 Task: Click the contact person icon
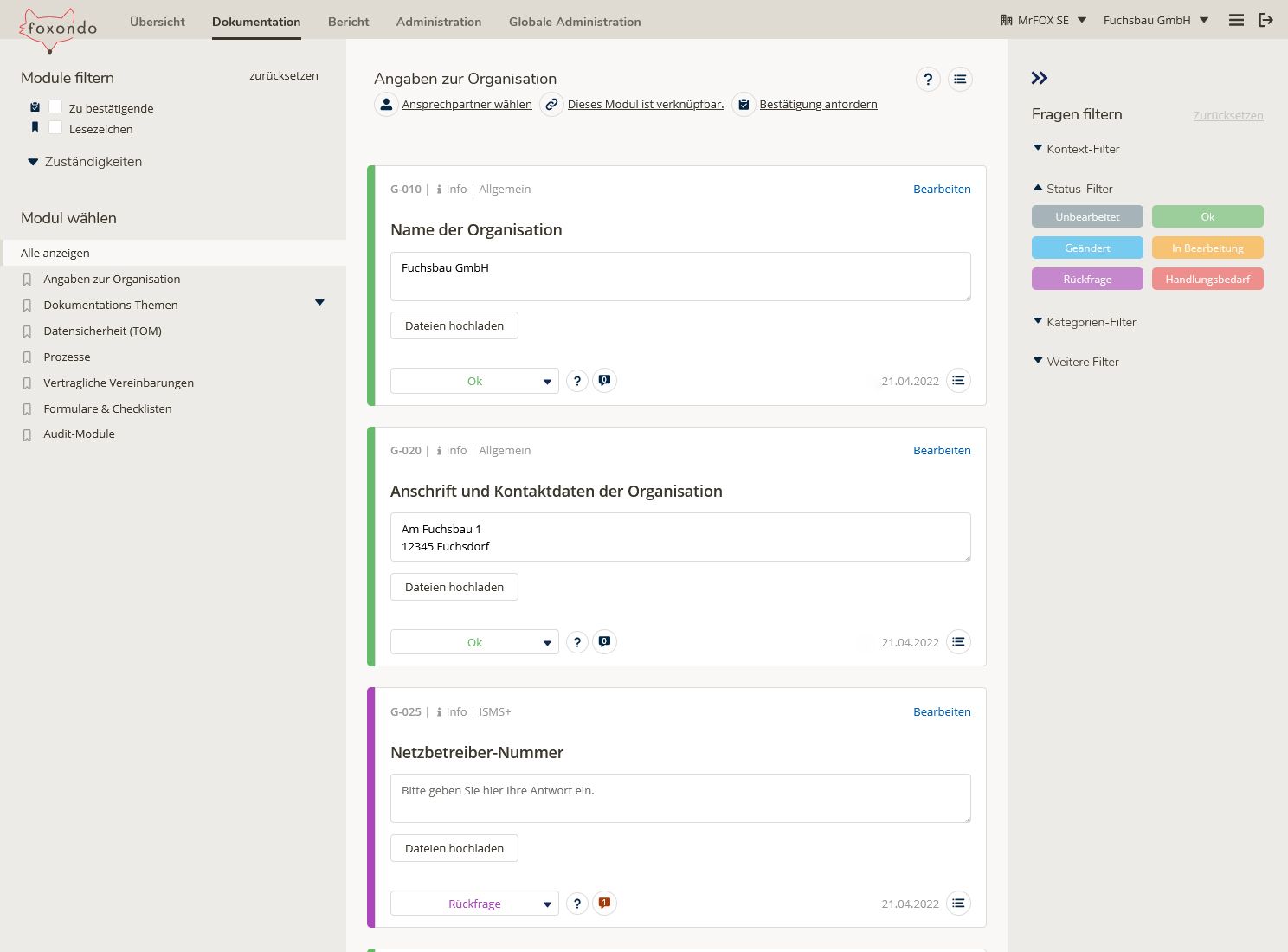click(x=386, y=105)
